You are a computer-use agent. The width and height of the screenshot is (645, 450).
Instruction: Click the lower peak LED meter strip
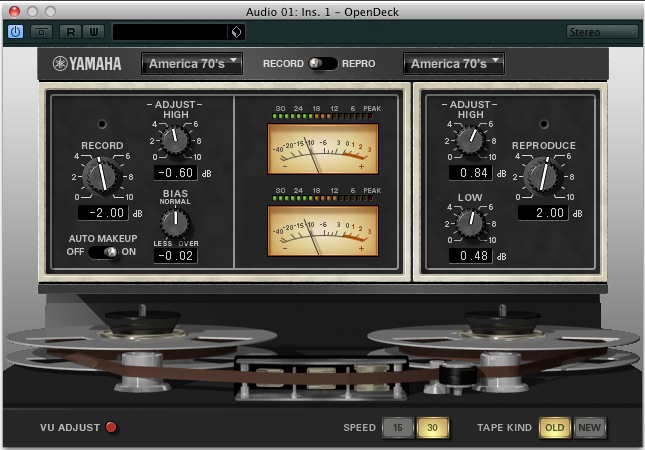[323, 198]
